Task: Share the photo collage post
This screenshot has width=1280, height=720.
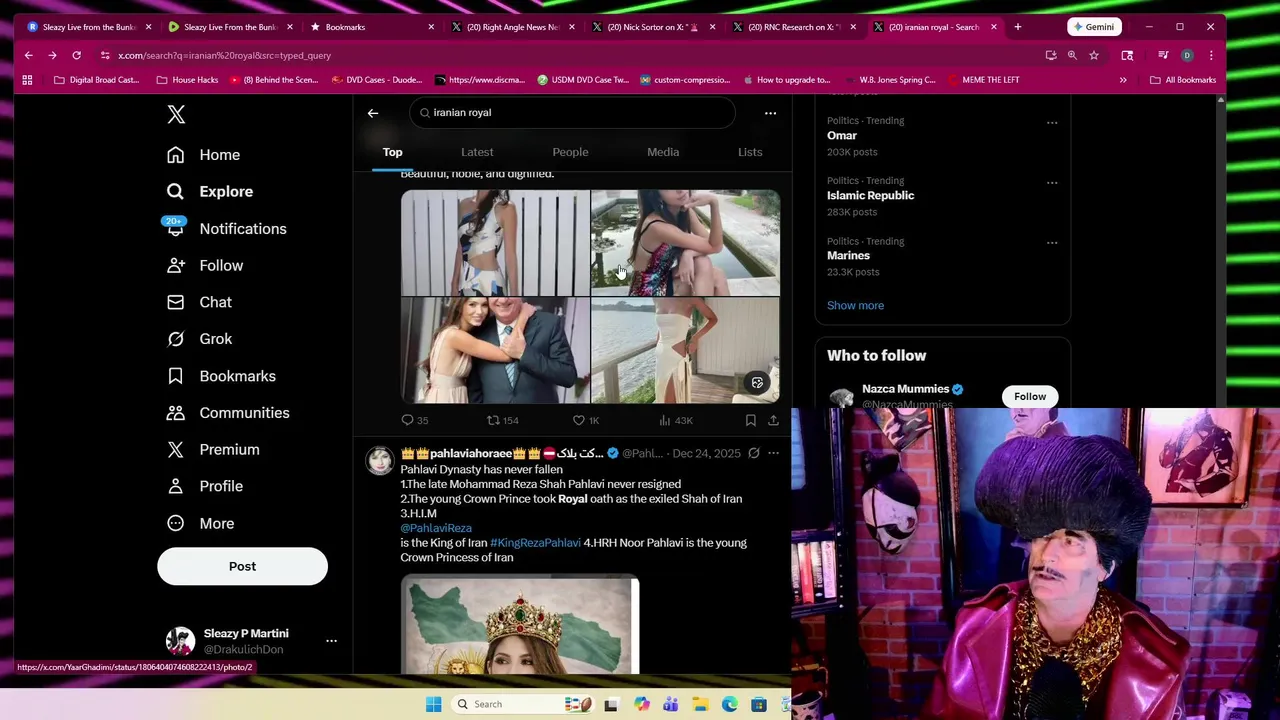Action: pyautogui.click(x=773, y=420)
